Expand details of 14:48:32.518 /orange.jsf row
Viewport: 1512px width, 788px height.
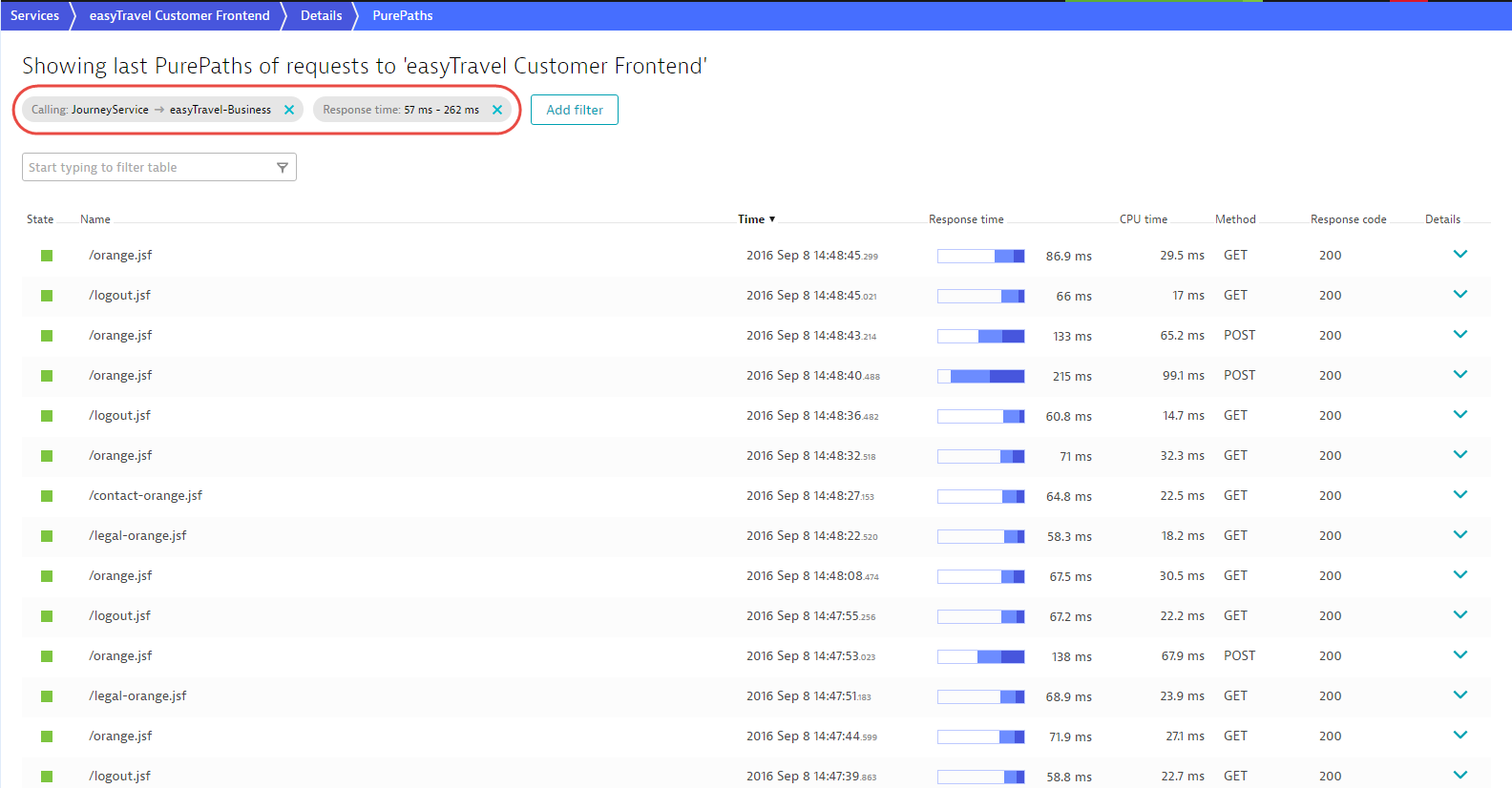(x=1460, y=455)
